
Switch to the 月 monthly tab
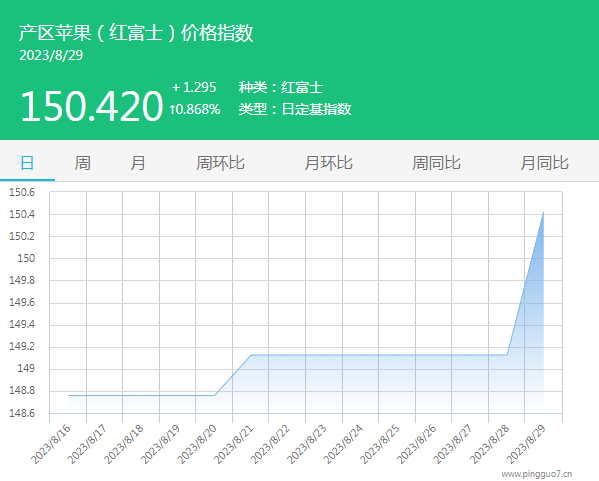(138, 163)
